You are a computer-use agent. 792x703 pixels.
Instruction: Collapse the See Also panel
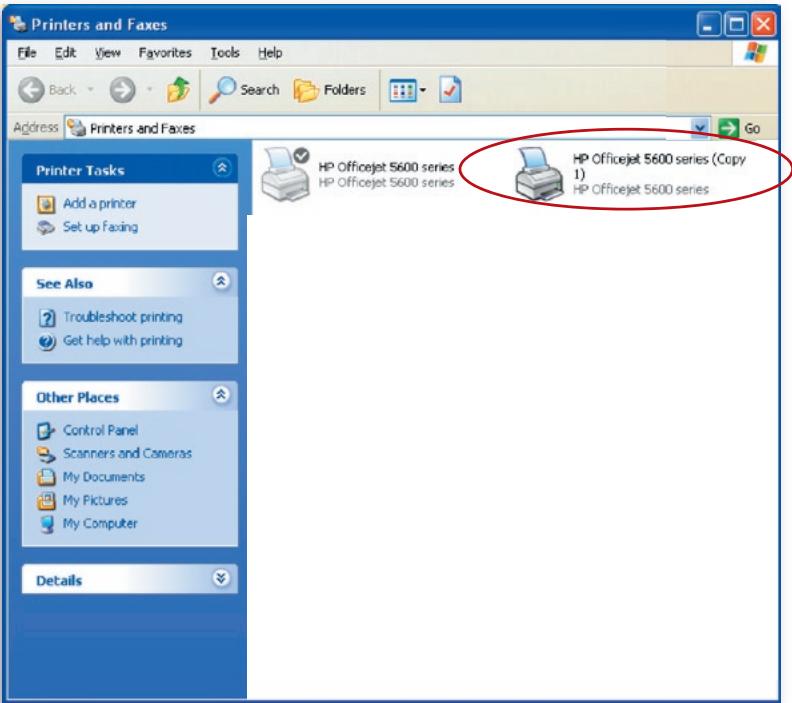coord(221,281)
